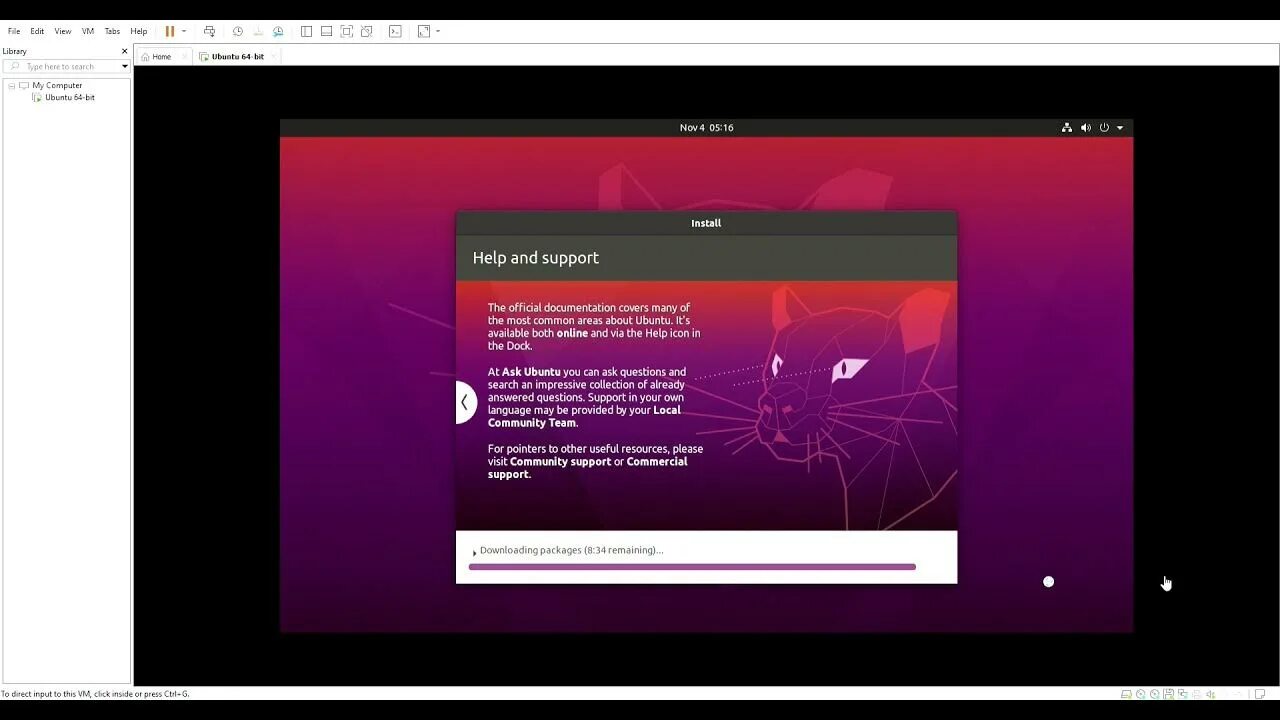Open the Edit menu
This screenshot has width=1280, height=720.
click(37, 31)
